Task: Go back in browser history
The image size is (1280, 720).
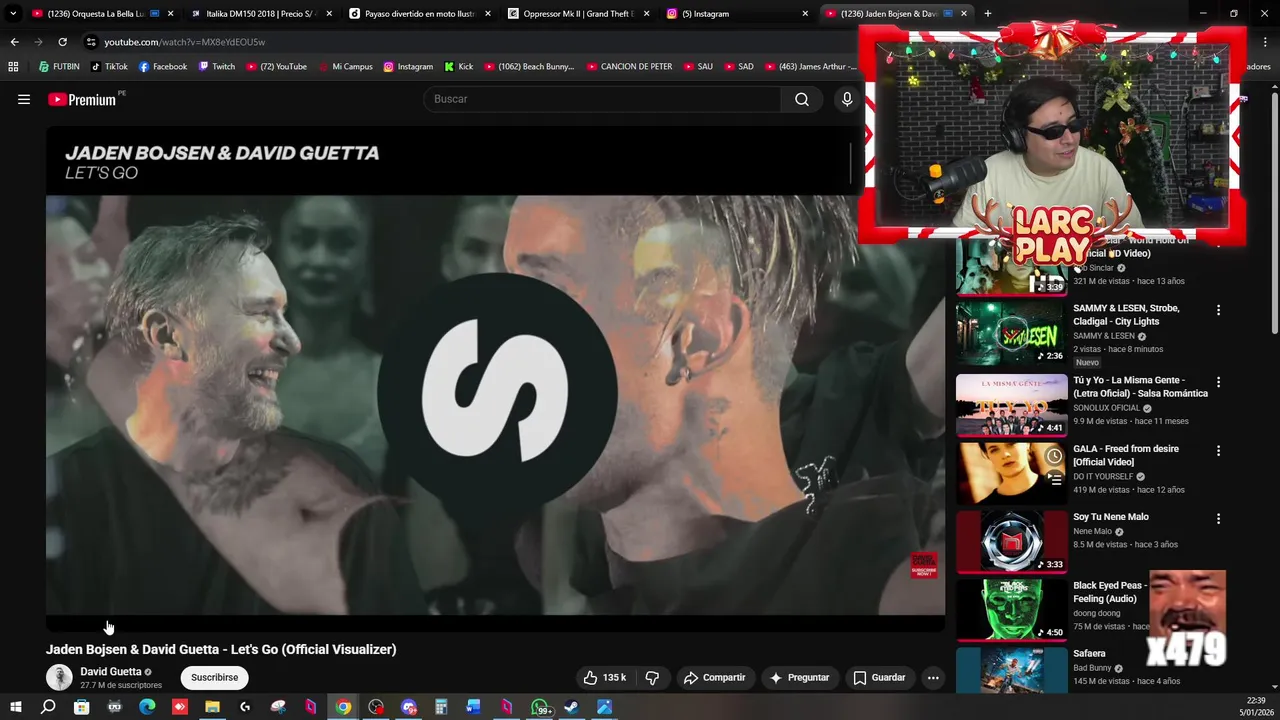Action: (x=14, y=42)
